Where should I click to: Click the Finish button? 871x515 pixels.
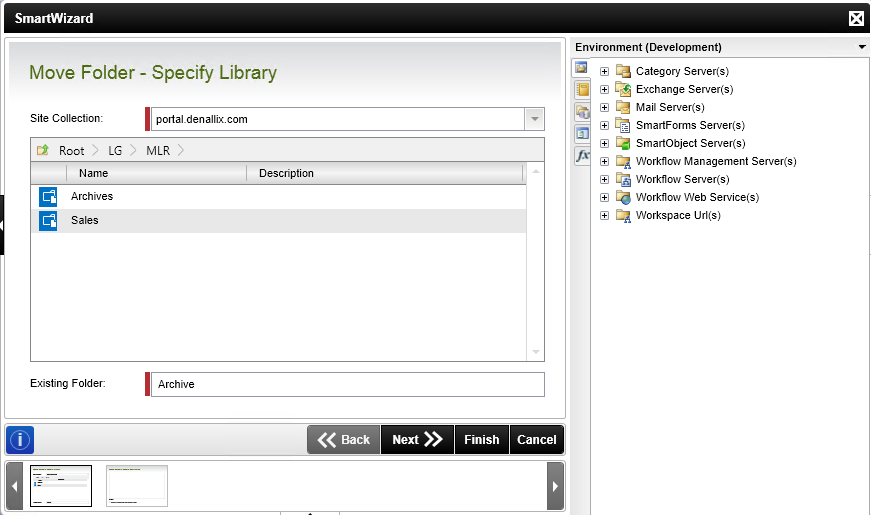[x=482, y=440]
